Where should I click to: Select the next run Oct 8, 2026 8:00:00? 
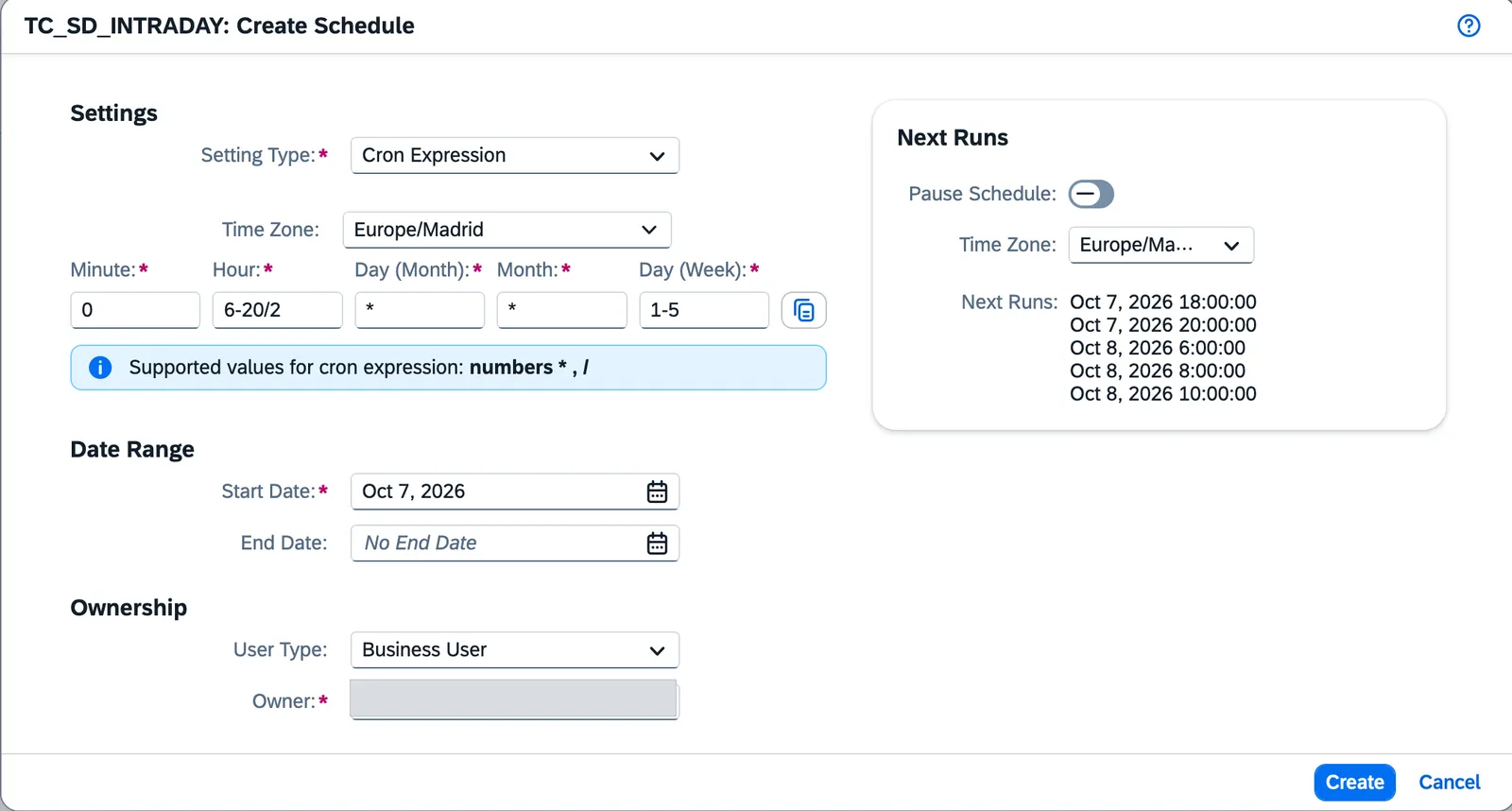tap(1158, 371)
